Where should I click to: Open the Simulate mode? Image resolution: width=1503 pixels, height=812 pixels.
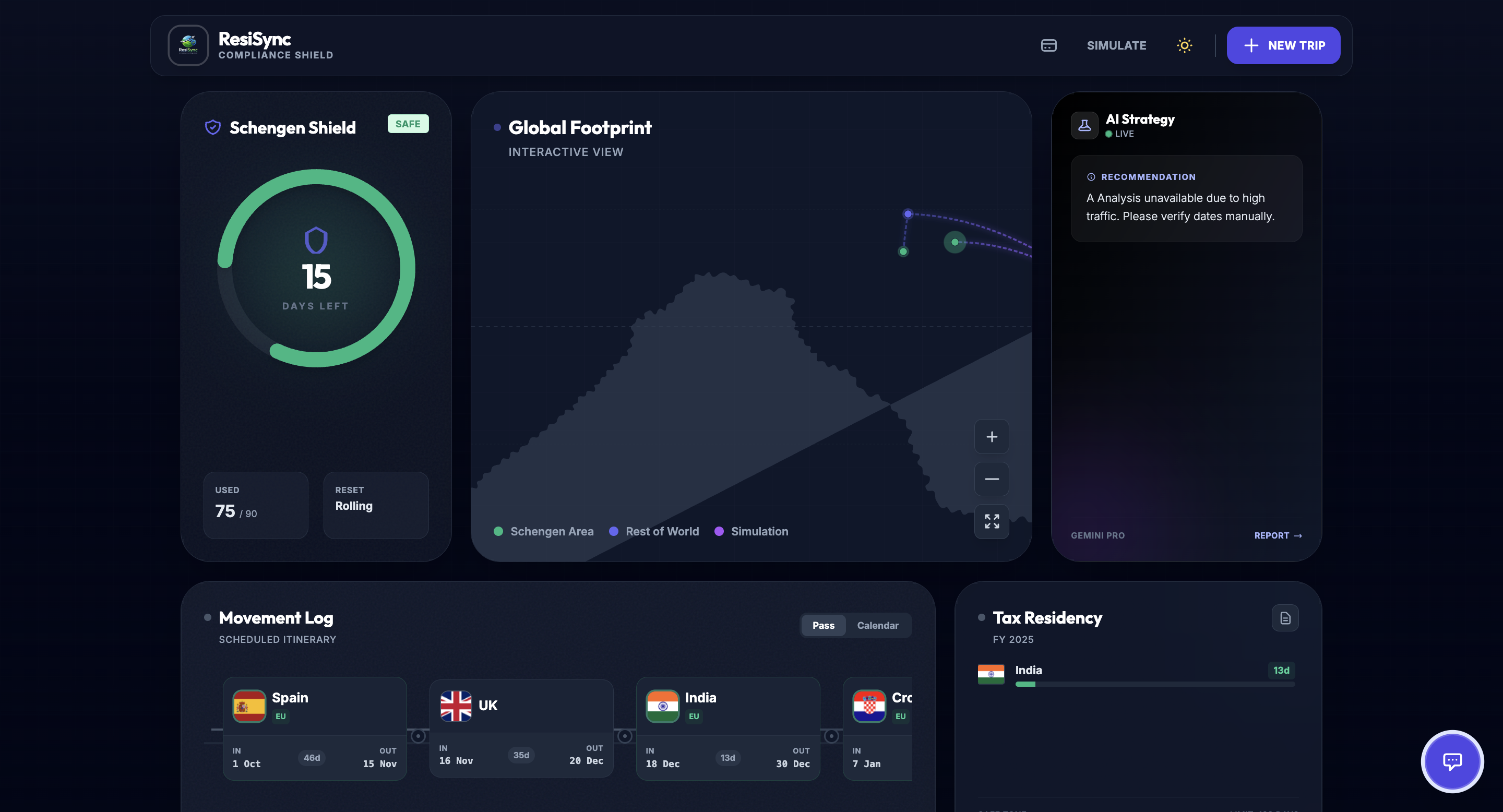pos(1116,45)
